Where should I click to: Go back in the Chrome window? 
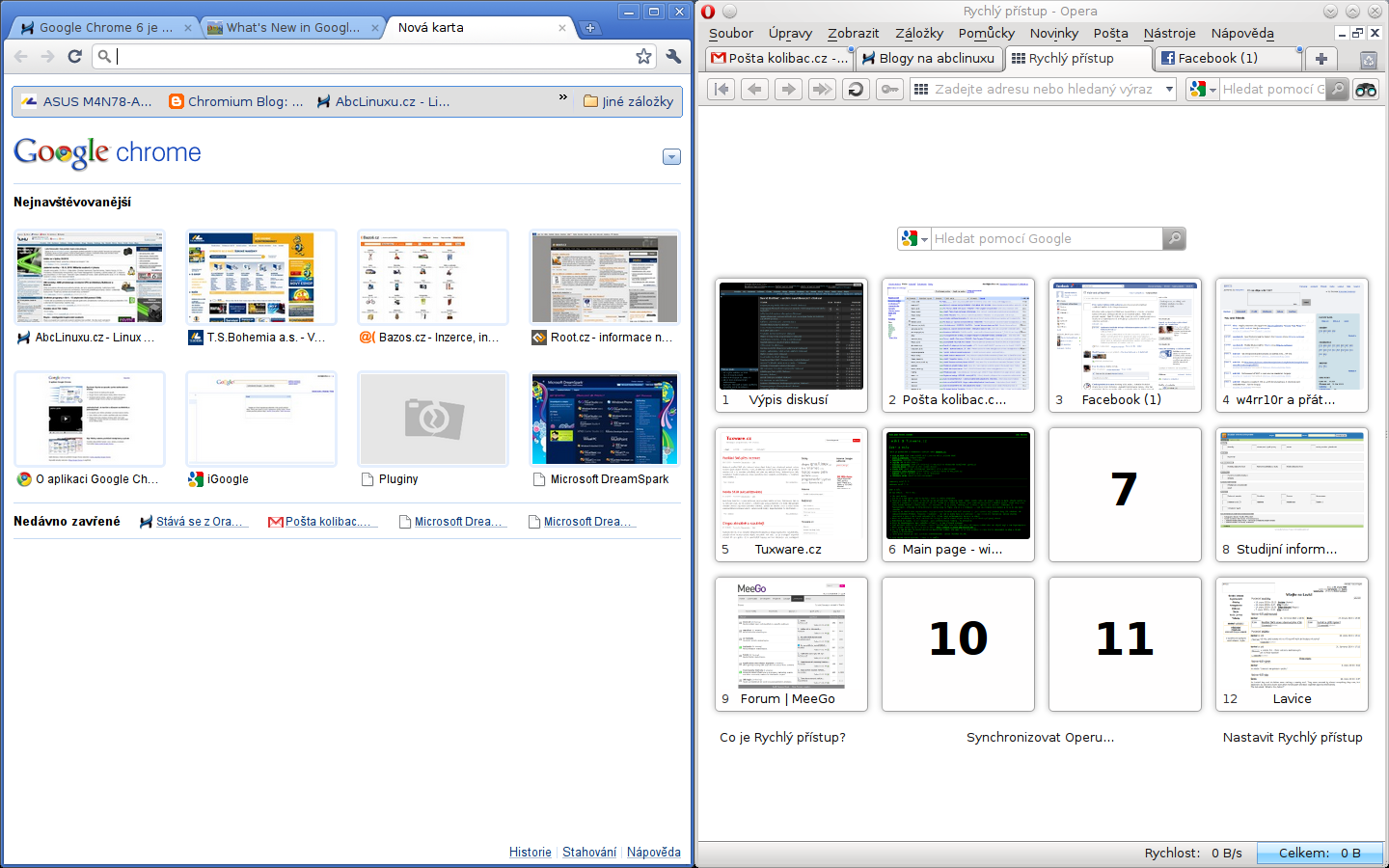tap(21, 56)
